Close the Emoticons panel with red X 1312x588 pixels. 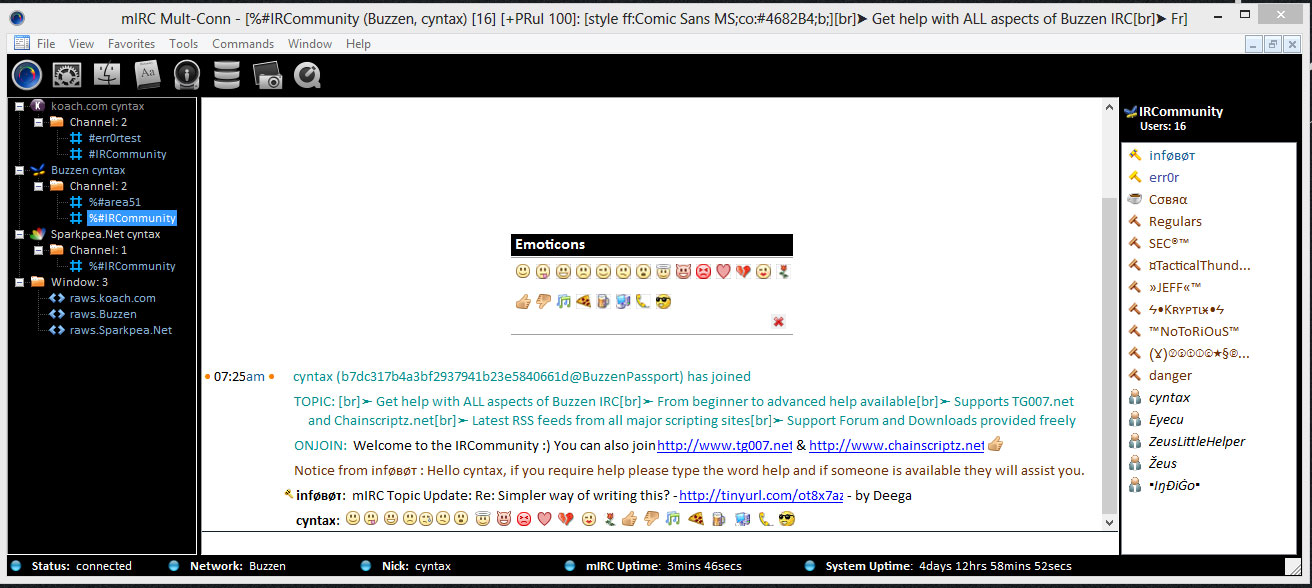778,322
